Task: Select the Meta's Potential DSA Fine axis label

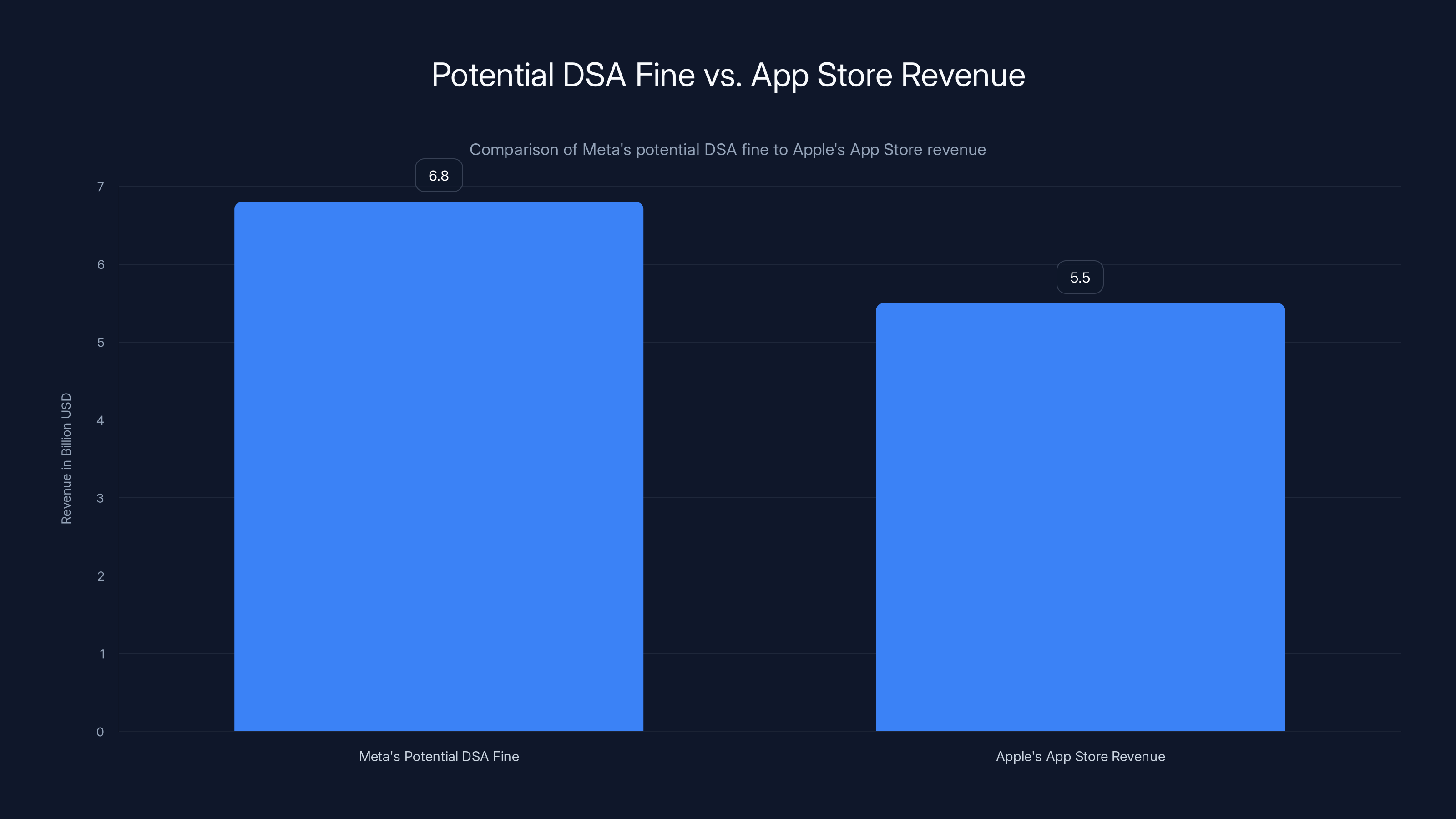Action: [439, 756]
